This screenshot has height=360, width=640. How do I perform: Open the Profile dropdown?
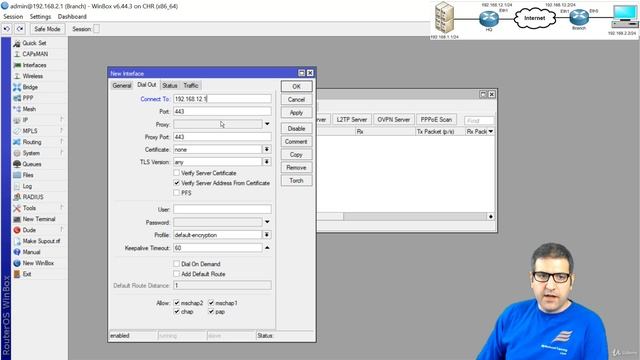[267, 235]
